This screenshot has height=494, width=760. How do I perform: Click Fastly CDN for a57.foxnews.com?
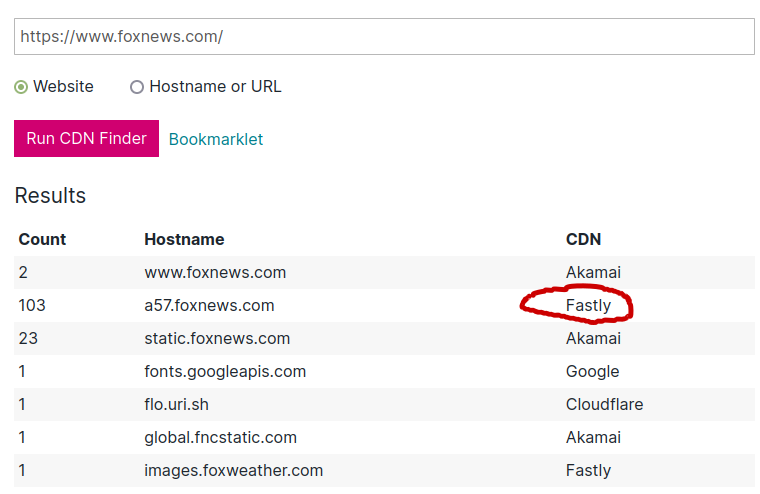[x=588, y=305]
